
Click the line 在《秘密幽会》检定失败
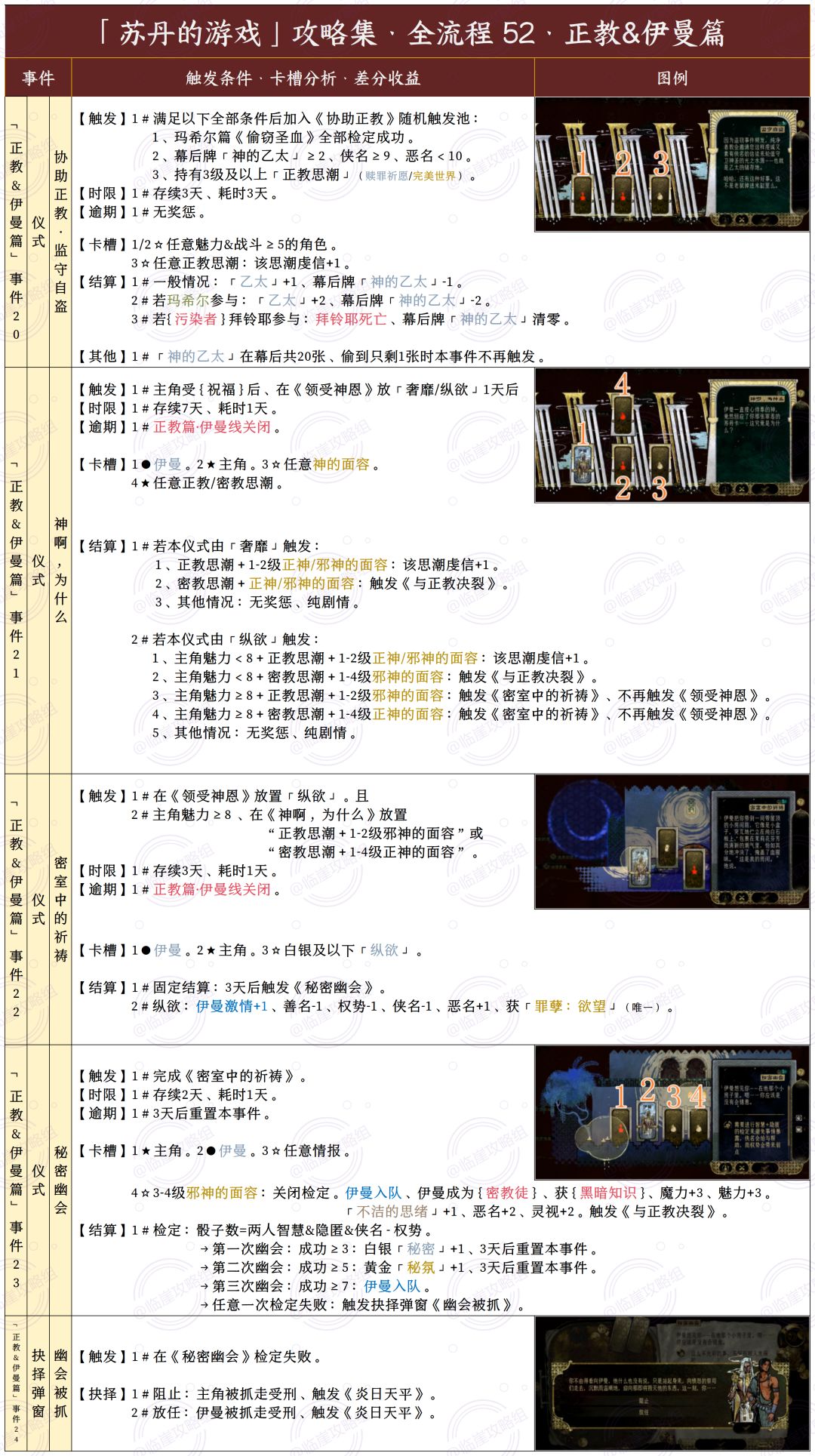point(227,1356)
